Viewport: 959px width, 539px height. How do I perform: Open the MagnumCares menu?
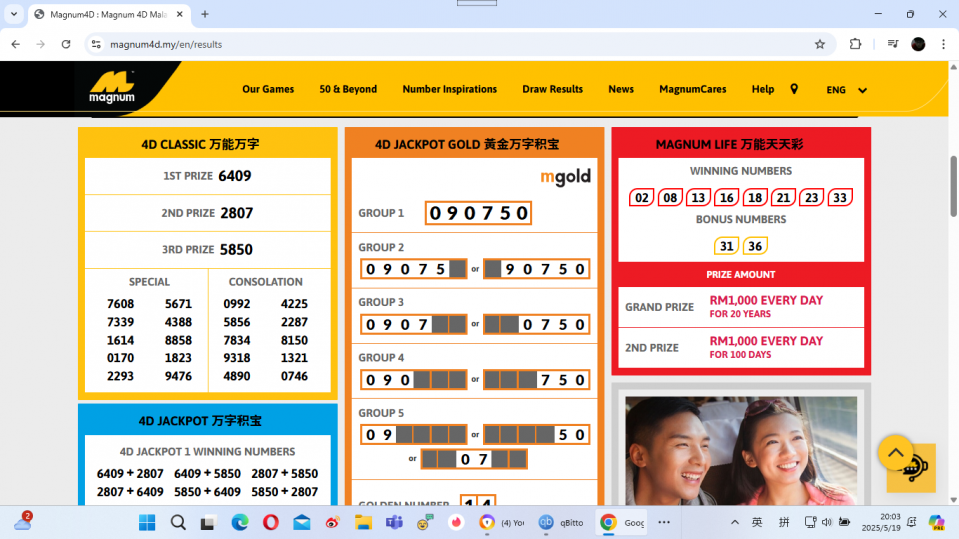pyautogui.click(x=692, y=89)
